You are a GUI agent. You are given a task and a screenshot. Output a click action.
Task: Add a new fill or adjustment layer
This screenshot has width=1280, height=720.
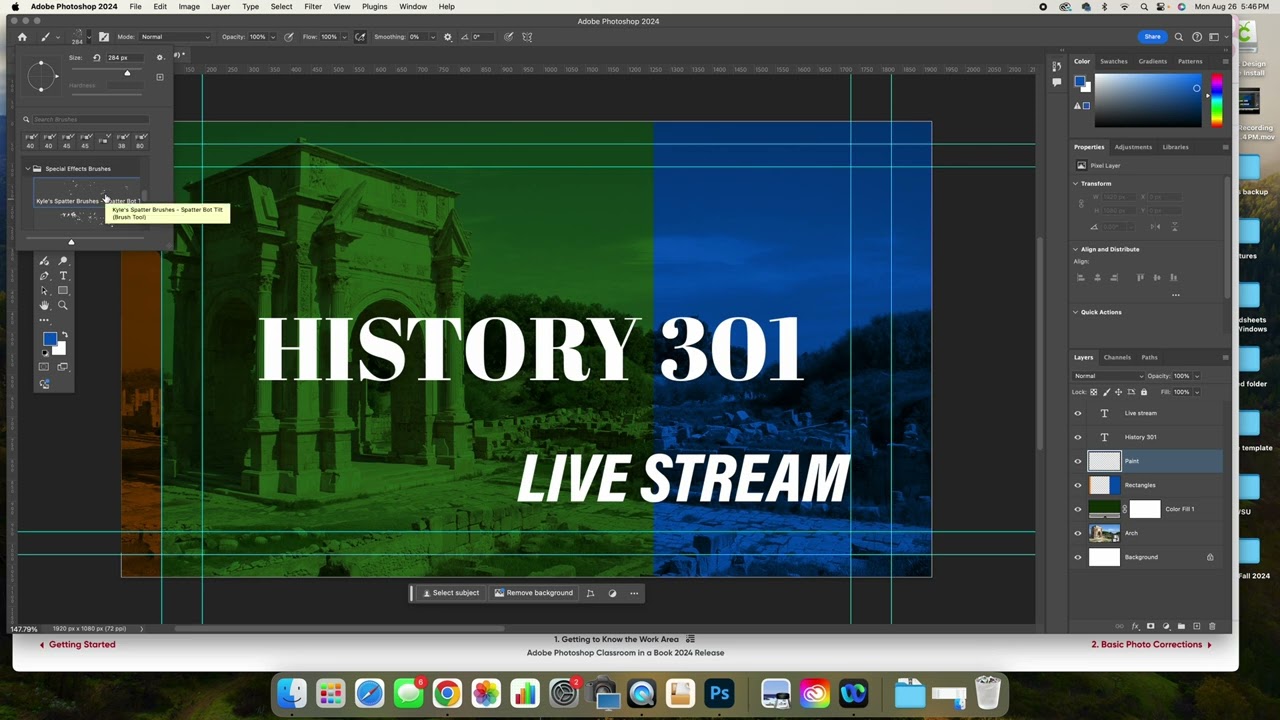1166,626
